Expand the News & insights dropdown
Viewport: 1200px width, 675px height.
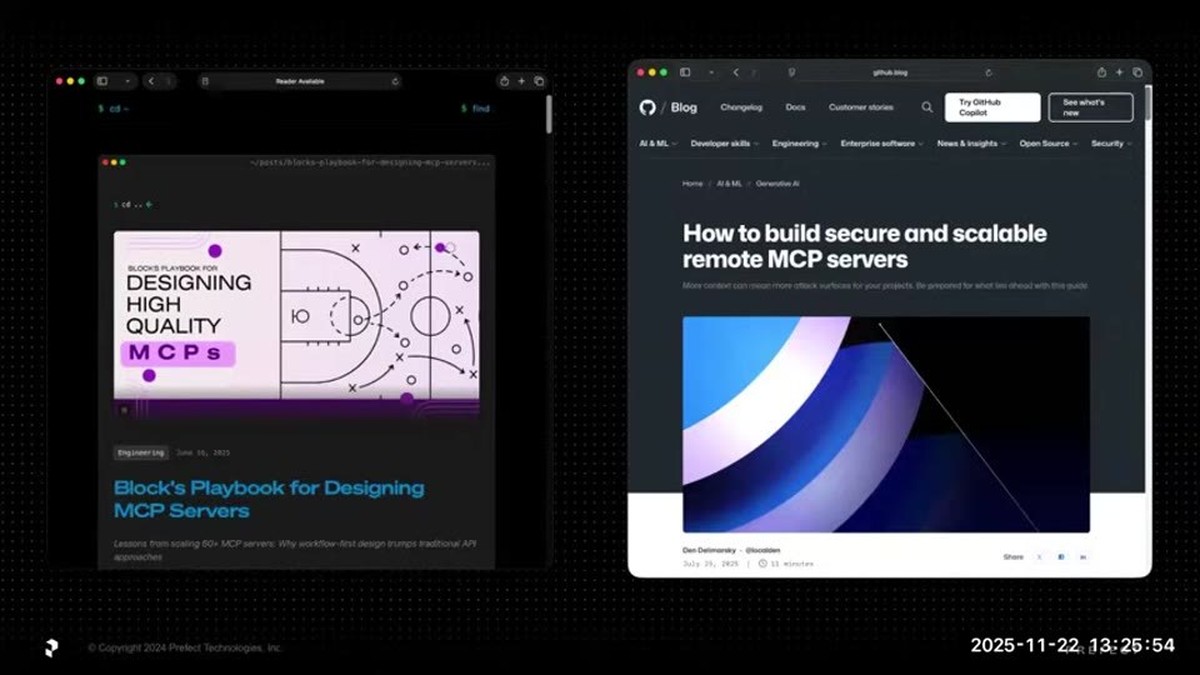pos(972,144)
